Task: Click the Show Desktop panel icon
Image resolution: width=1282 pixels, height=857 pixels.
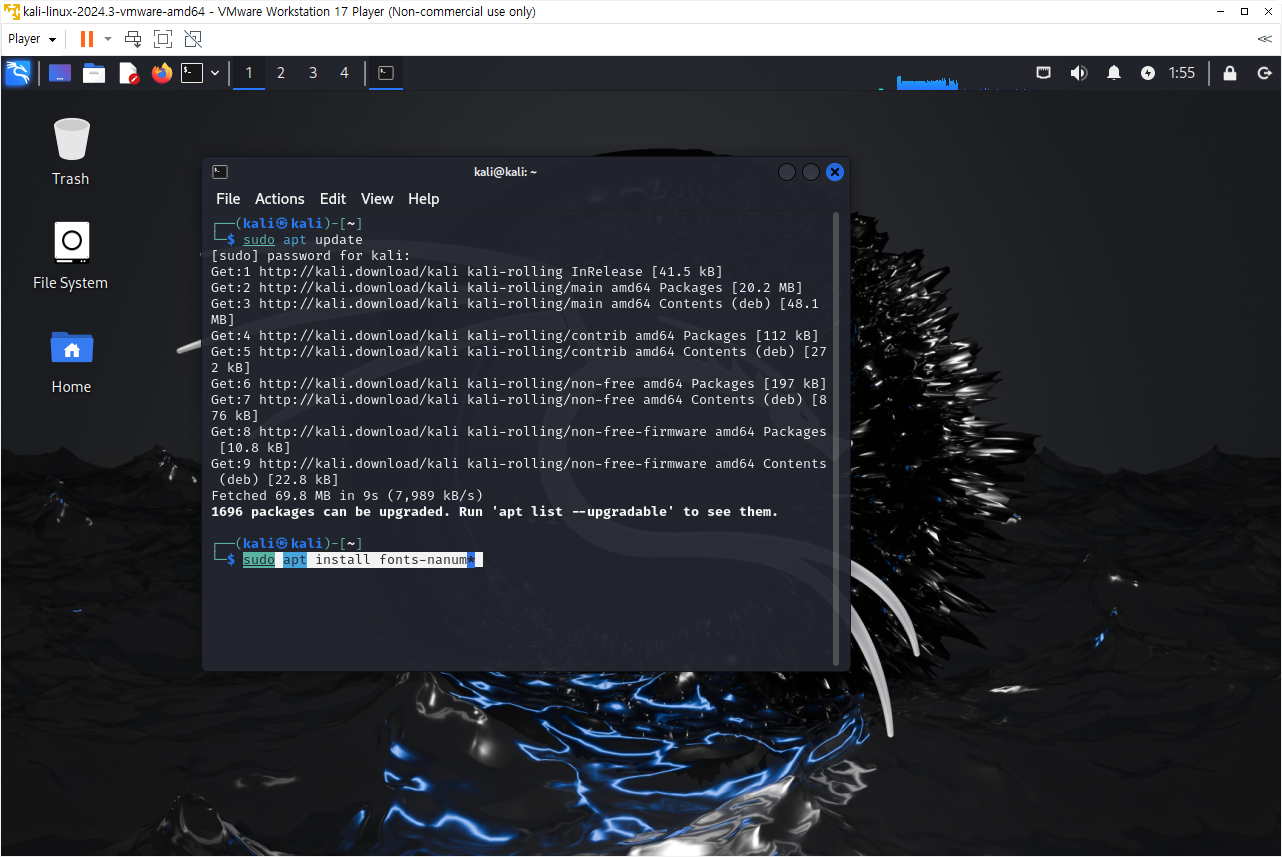Action: [60, 73]
